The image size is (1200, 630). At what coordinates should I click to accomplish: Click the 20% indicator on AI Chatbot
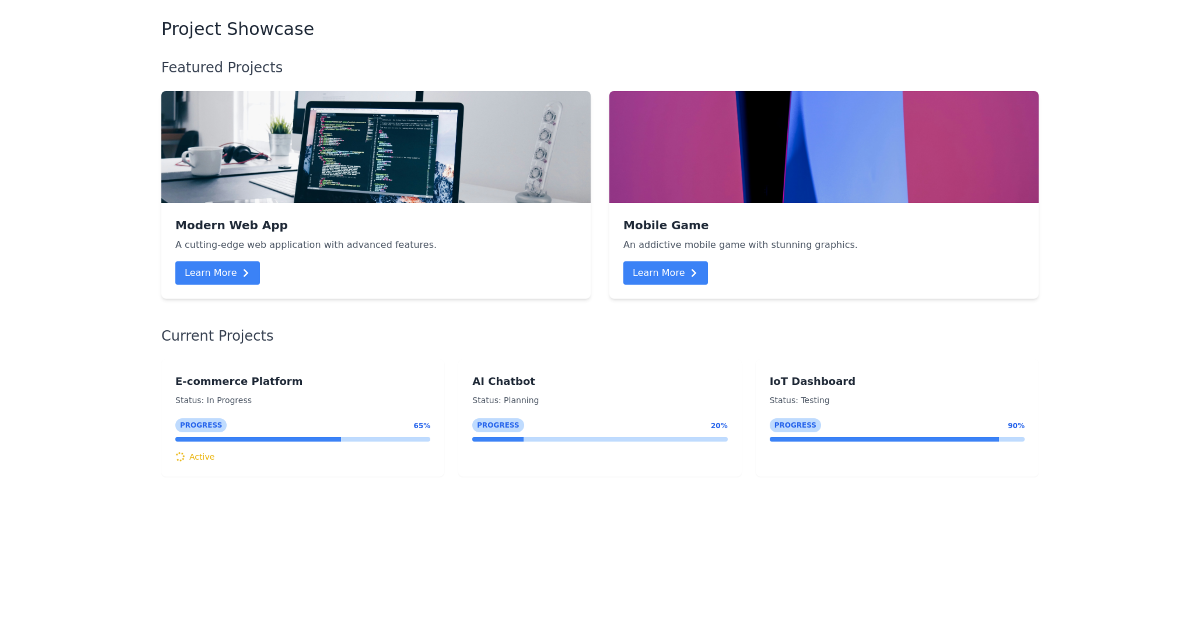(719, 425)
